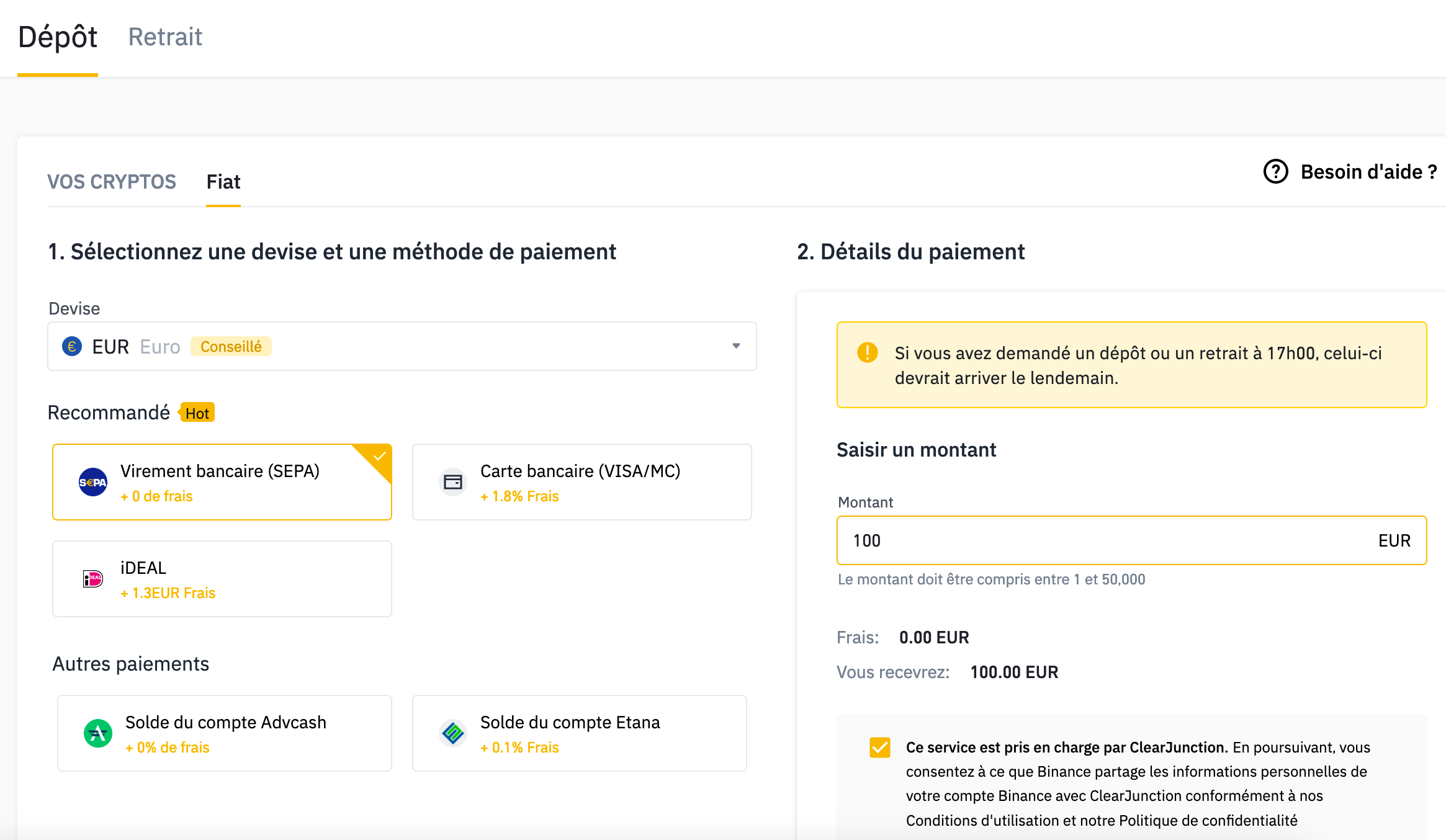The width and height of the screenshot is (1446, 840).
Task: Click the yellow warning exclamation icon
Action: tap(868, 352)
